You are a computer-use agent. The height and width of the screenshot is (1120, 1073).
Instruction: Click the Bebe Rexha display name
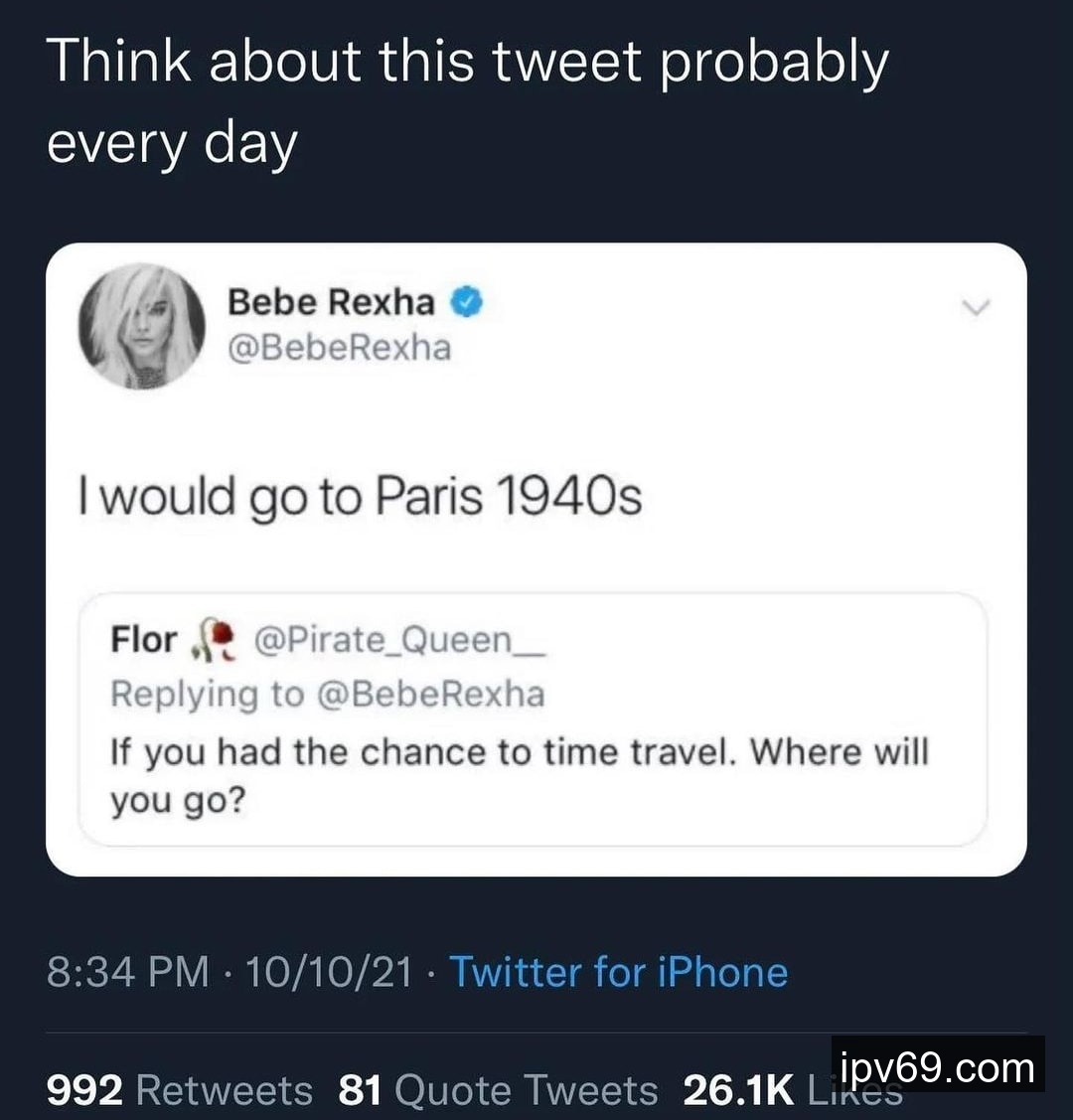pos(331,302)
